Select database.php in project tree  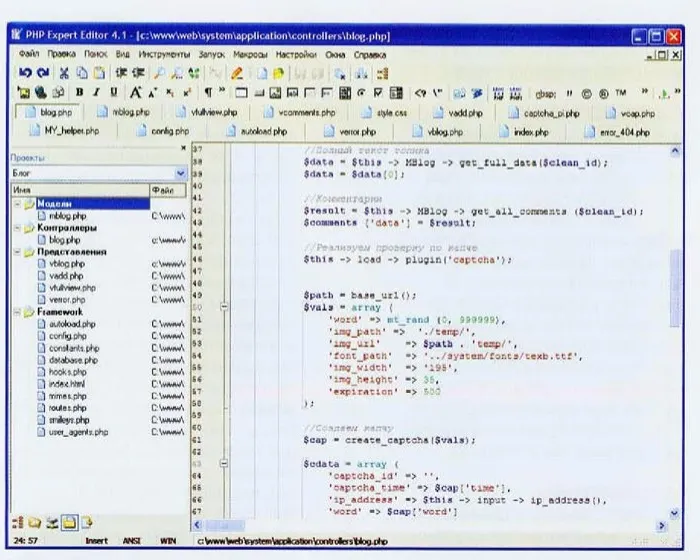tap(73, 360)
